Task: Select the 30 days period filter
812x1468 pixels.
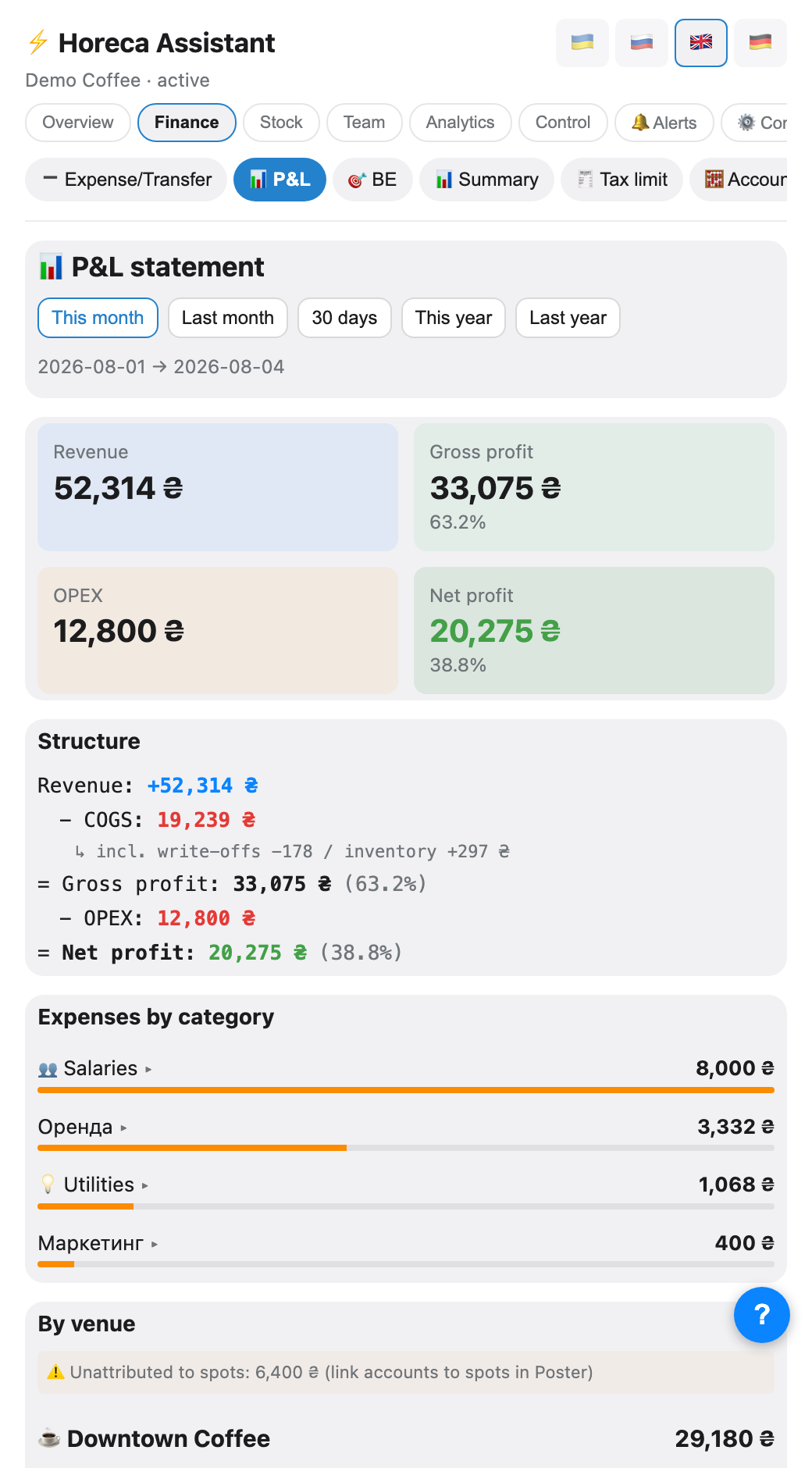Action: (344, 318)
